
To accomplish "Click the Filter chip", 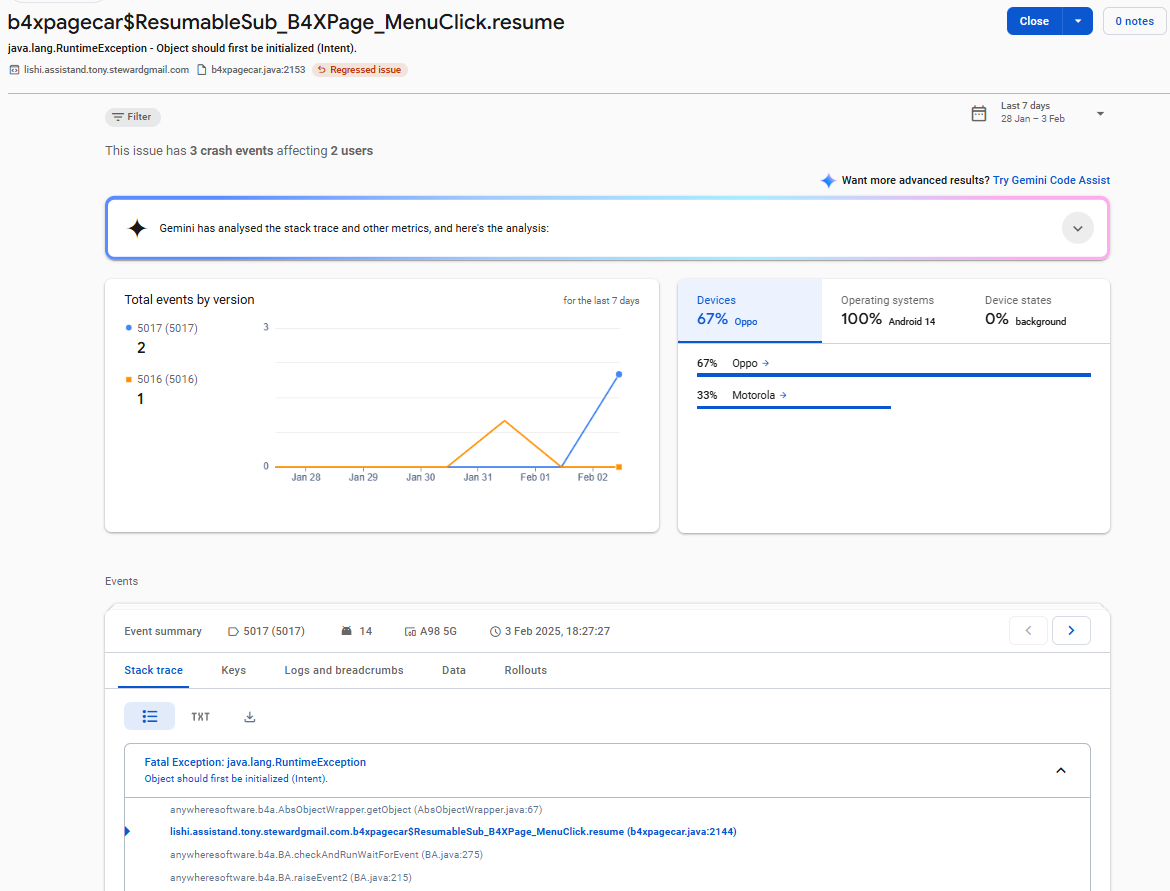I will click(132, 117).
